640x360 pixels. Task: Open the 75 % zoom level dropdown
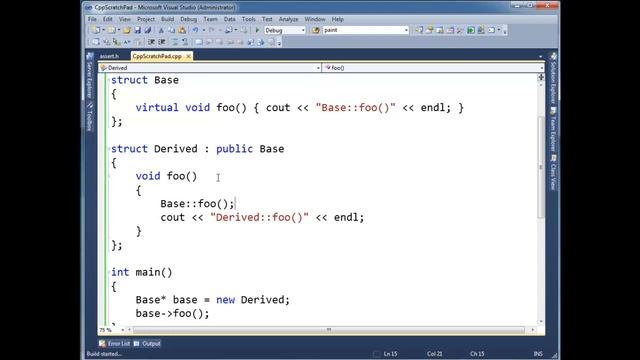pos(123,330)
